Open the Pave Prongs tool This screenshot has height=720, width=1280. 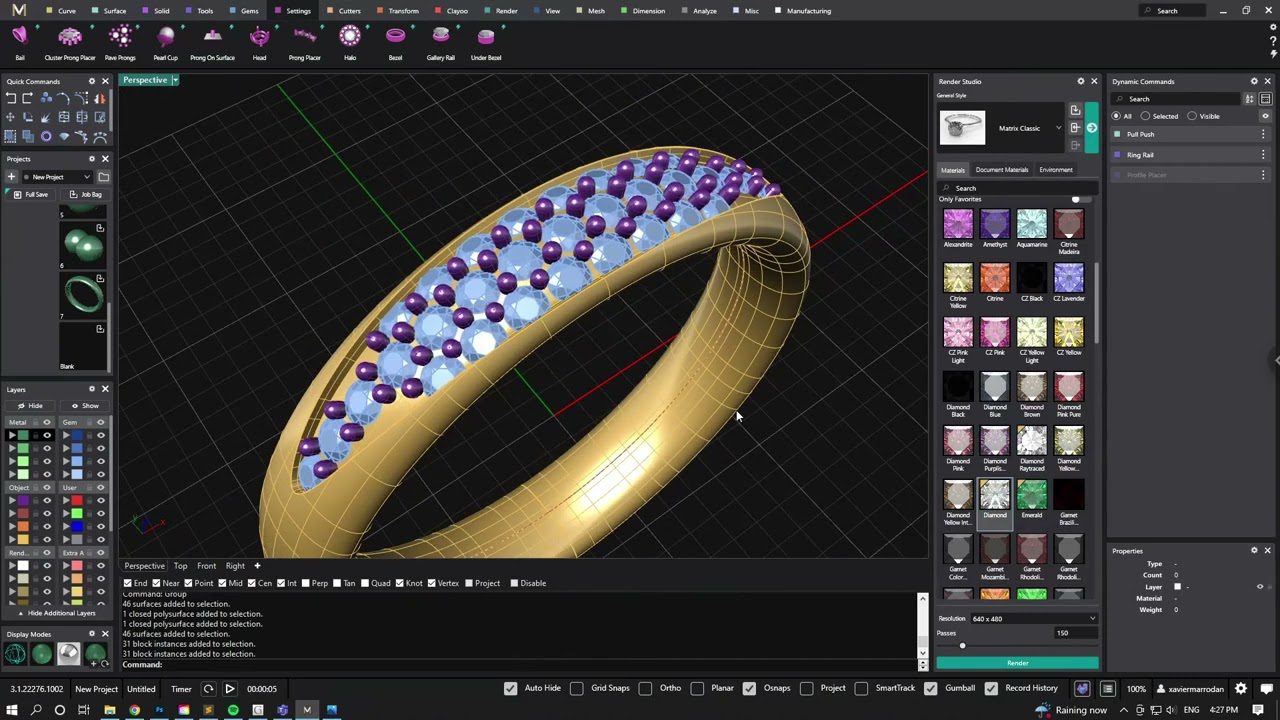click(x=120, y=38)
